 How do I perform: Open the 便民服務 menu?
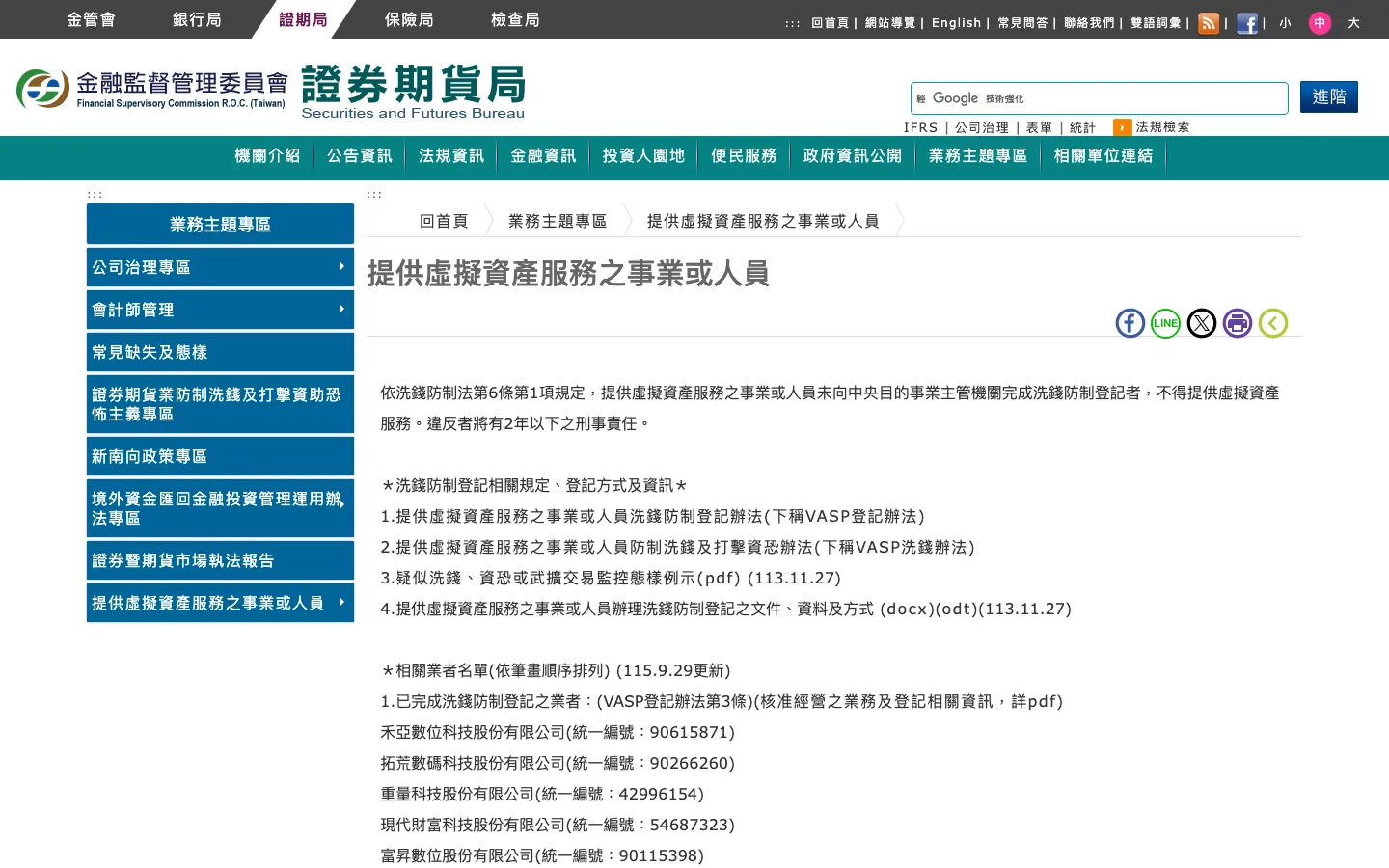(x=744, y=156)
